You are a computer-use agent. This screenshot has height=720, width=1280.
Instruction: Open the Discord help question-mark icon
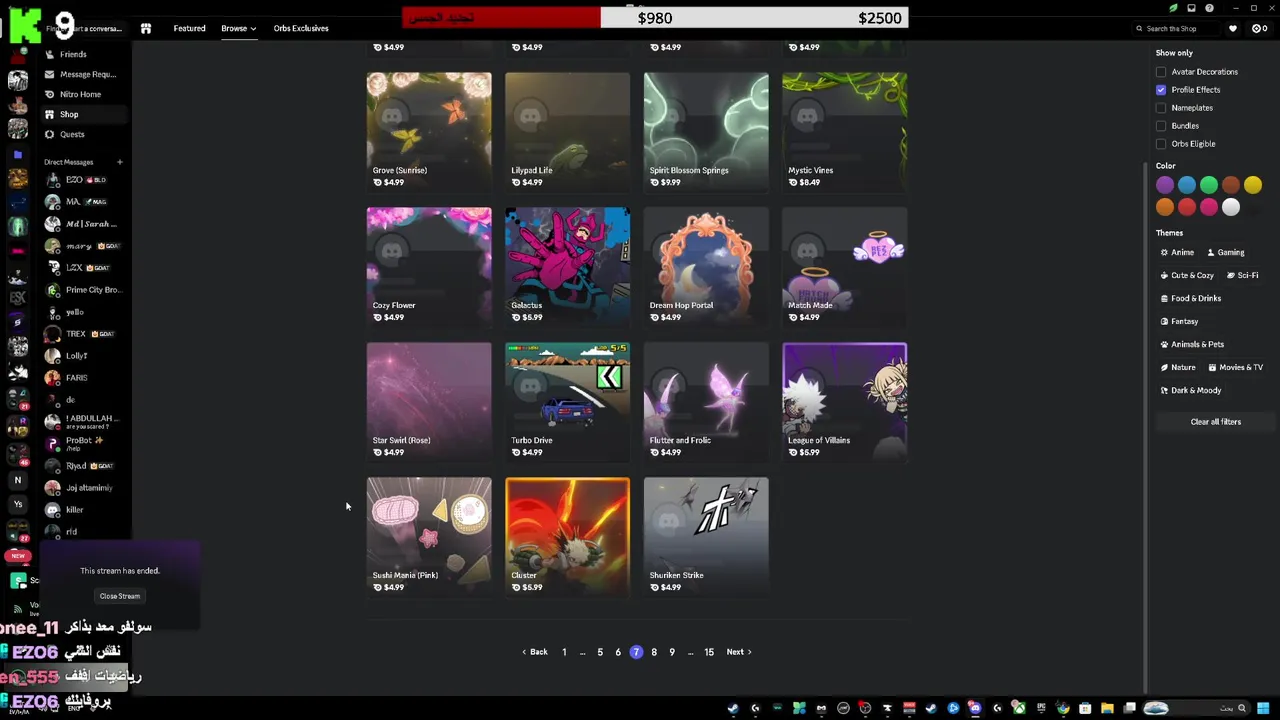(x=1209, y=8)
